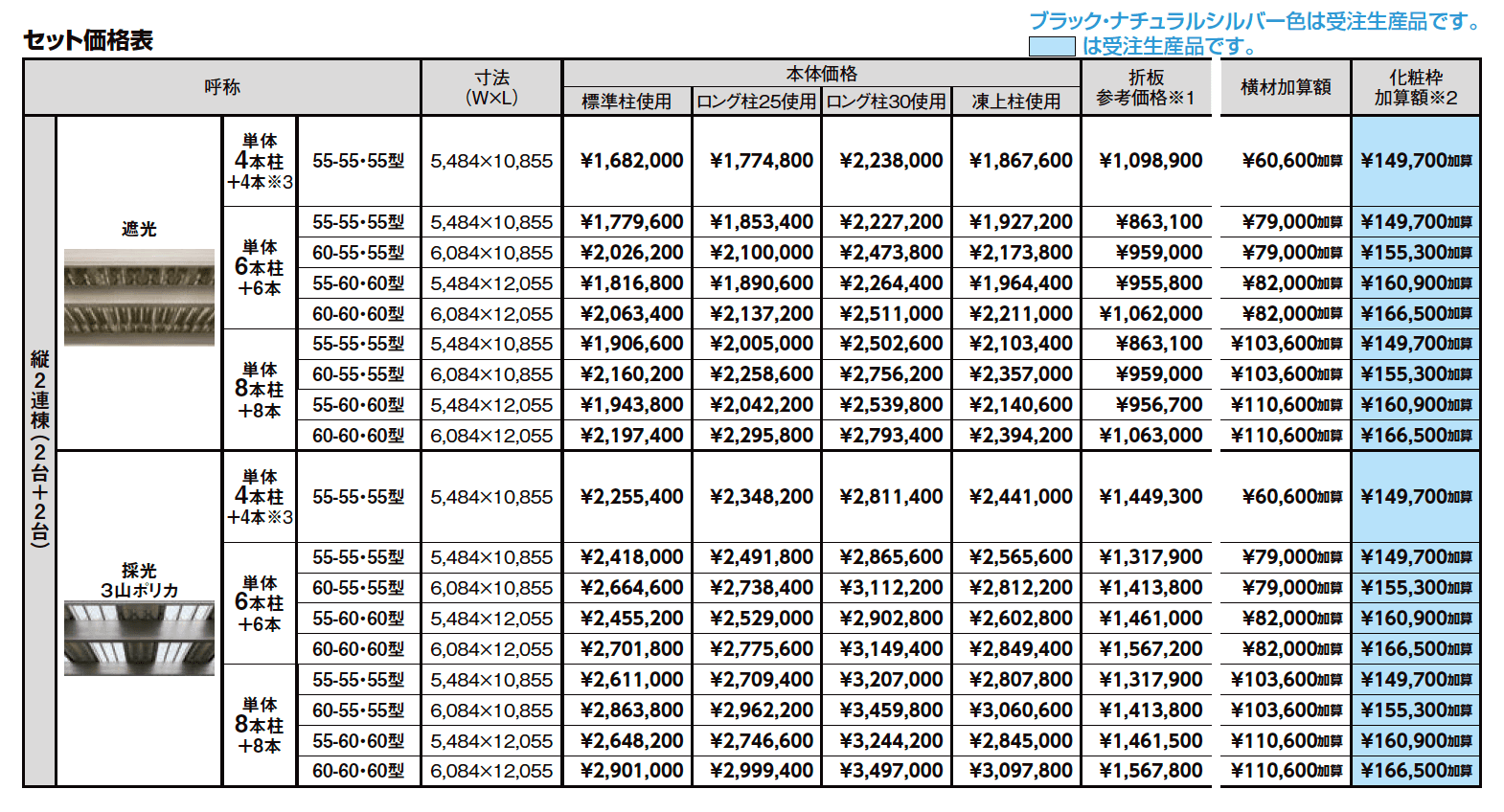The height and width of the screenshot is (812, 1504).
Task: Click 単体6本柱+6本 in the 採光 section
Action: 260,603
